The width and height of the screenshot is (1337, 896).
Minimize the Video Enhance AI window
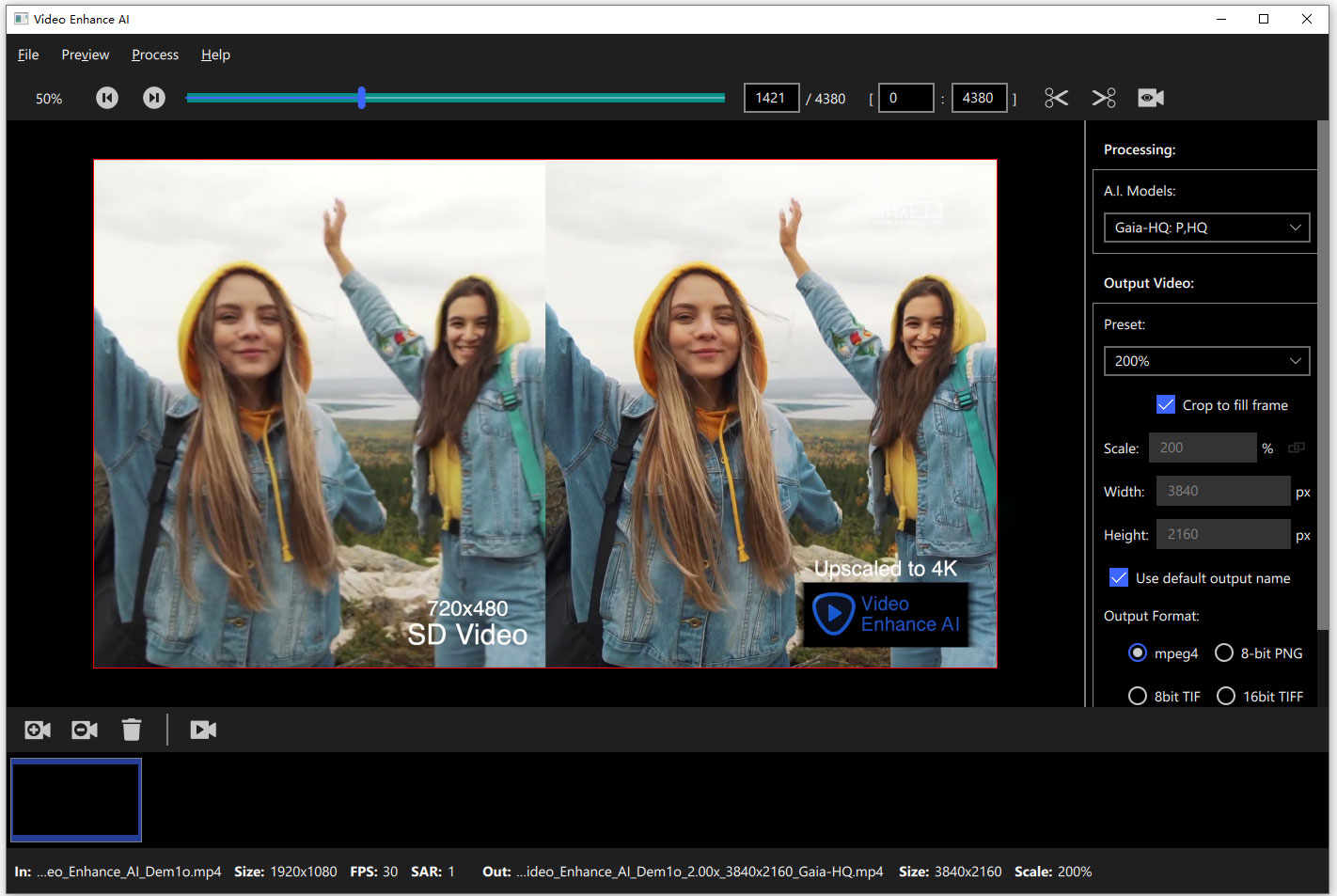click(x=1221, y=19)
